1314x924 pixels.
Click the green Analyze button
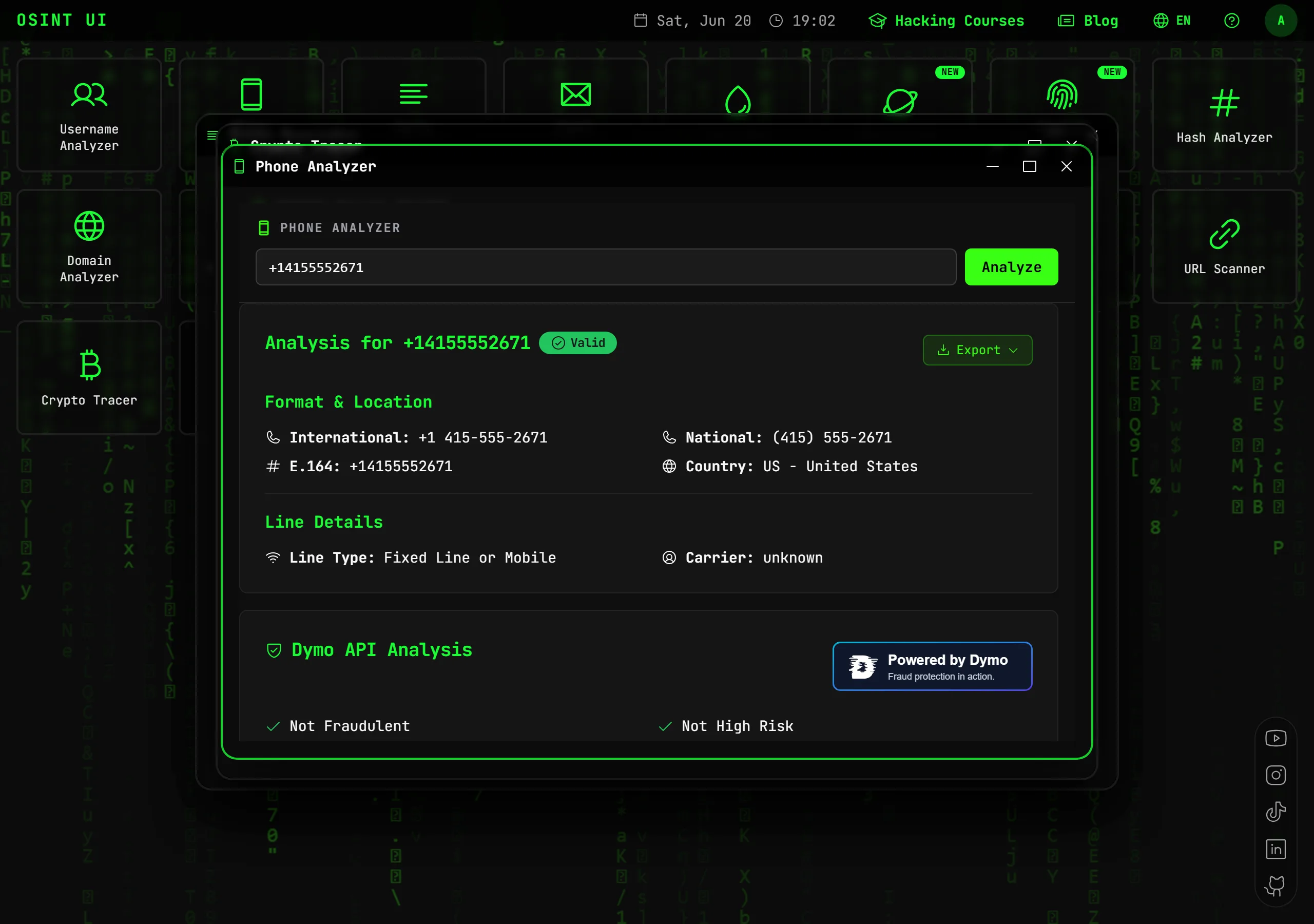(1011, 267)
